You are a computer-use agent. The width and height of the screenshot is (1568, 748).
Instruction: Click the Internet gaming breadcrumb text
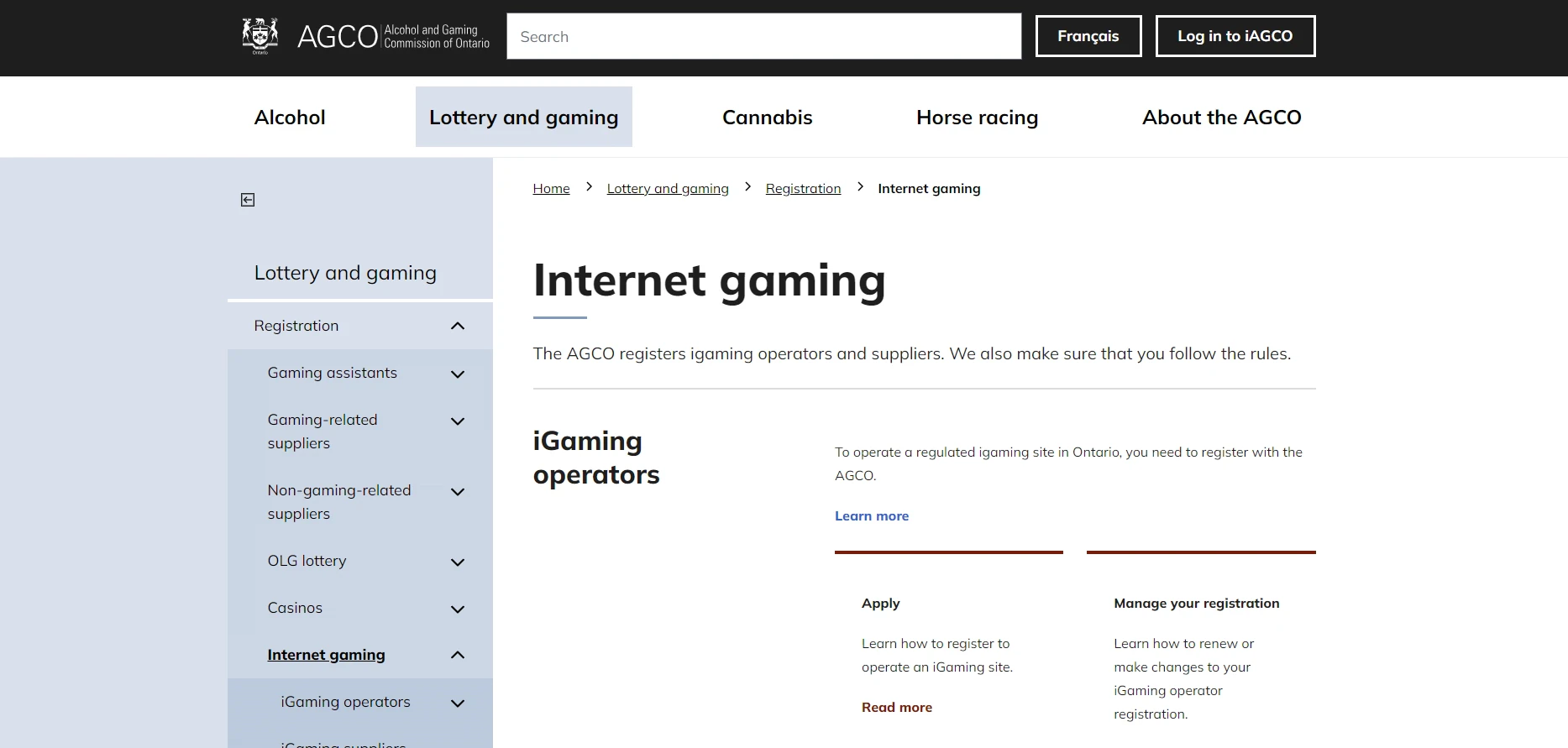pos(929,189)
